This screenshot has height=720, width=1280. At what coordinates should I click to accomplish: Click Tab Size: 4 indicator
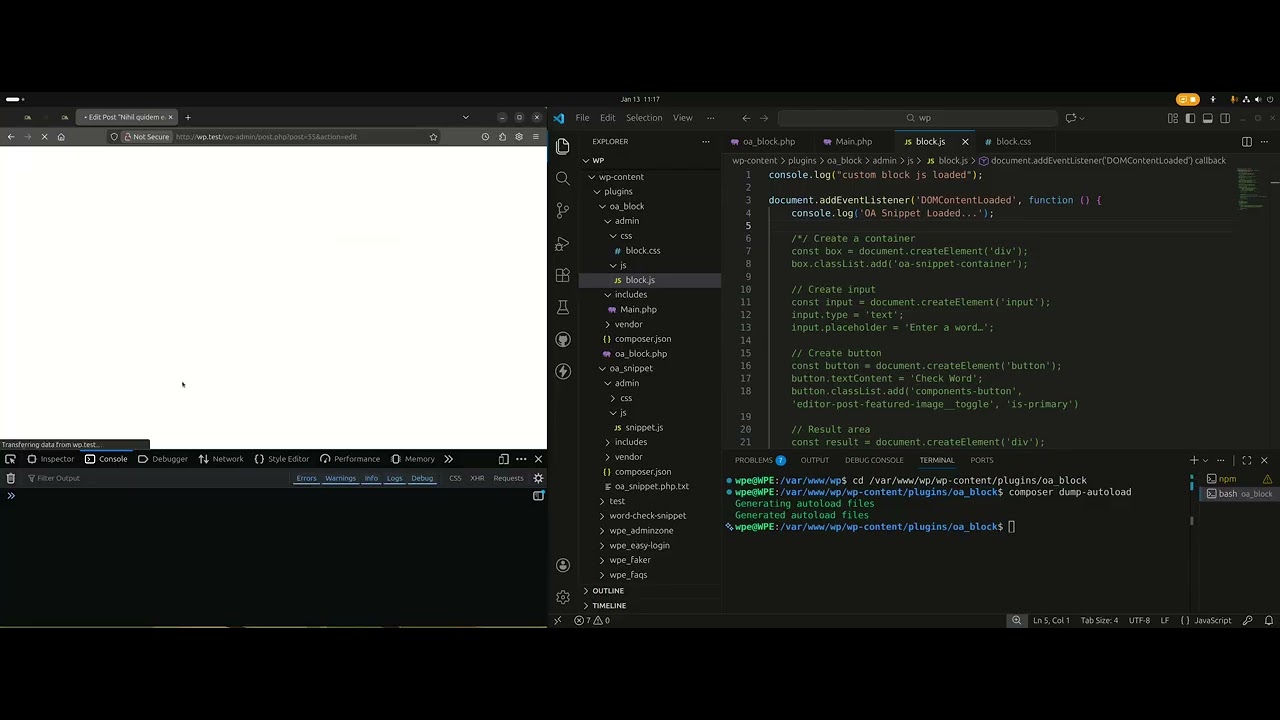[1099, 621]
